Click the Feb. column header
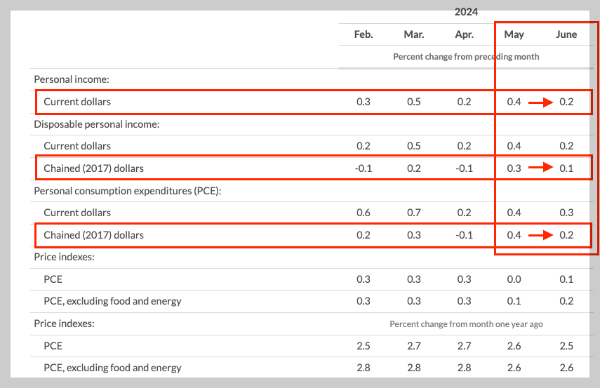 tap(363, 34)
